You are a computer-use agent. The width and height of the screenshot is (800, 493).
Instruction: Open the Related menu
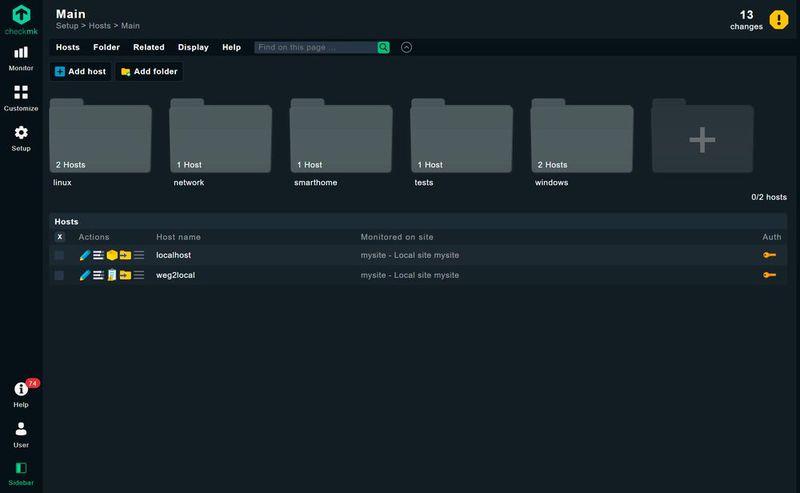(x=149, y=47)
